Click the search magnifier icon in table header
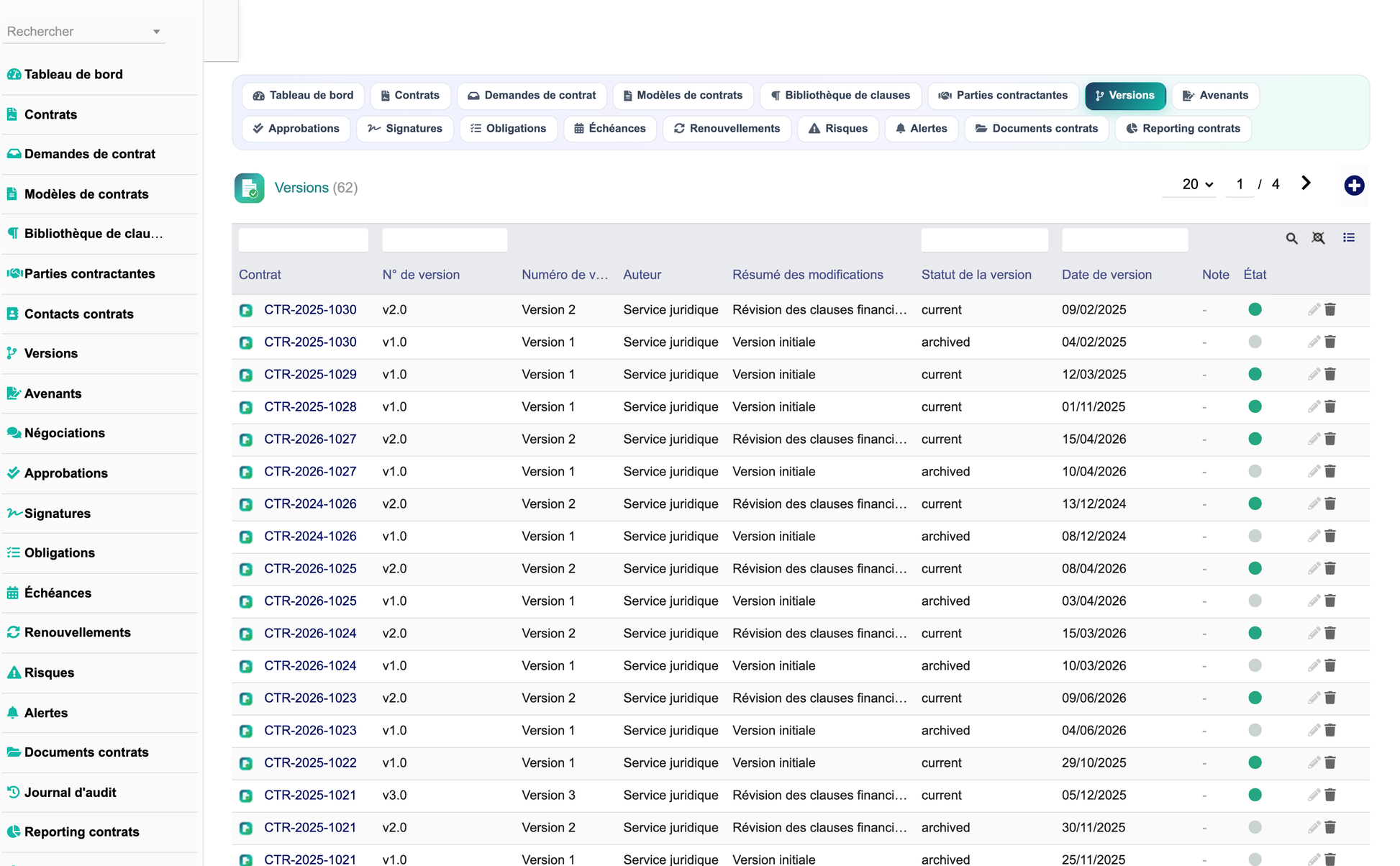 pyautogui.click(x=1291, y=238)
